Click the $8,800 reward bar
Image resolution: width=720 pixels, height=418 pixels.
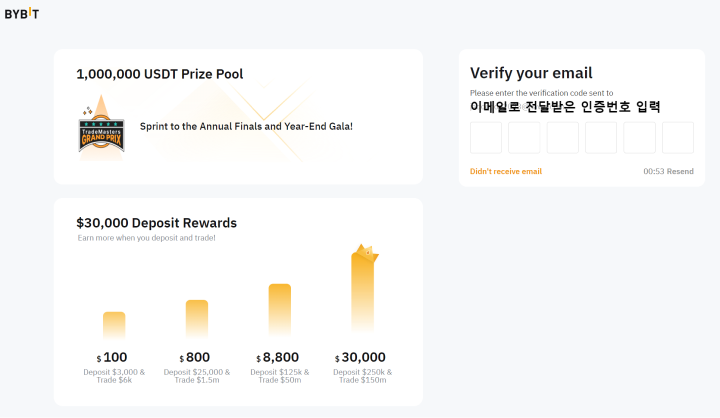pos(280,311)
